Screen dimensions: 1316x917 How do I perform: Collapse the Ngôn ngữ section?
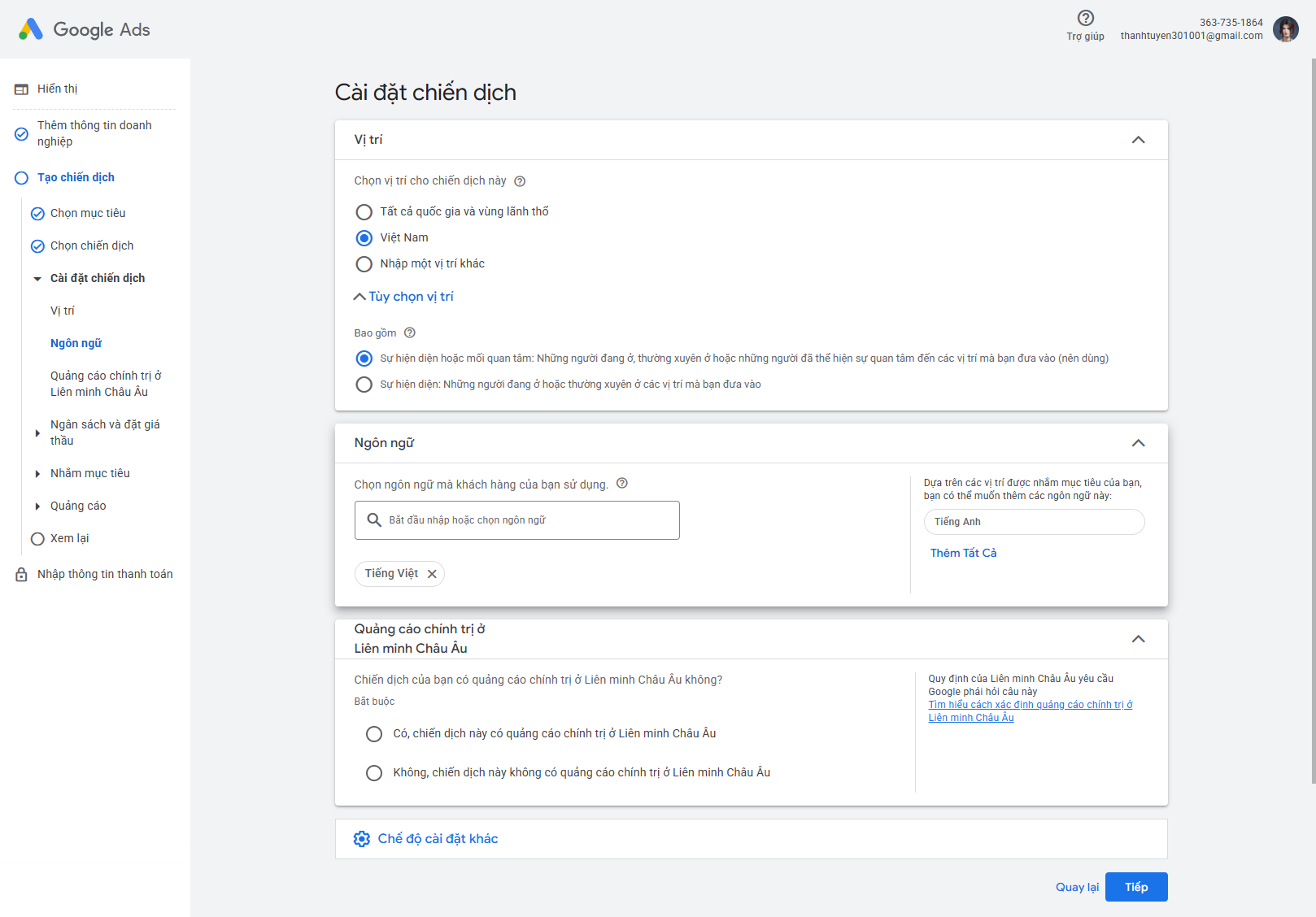click(1139, 443)
